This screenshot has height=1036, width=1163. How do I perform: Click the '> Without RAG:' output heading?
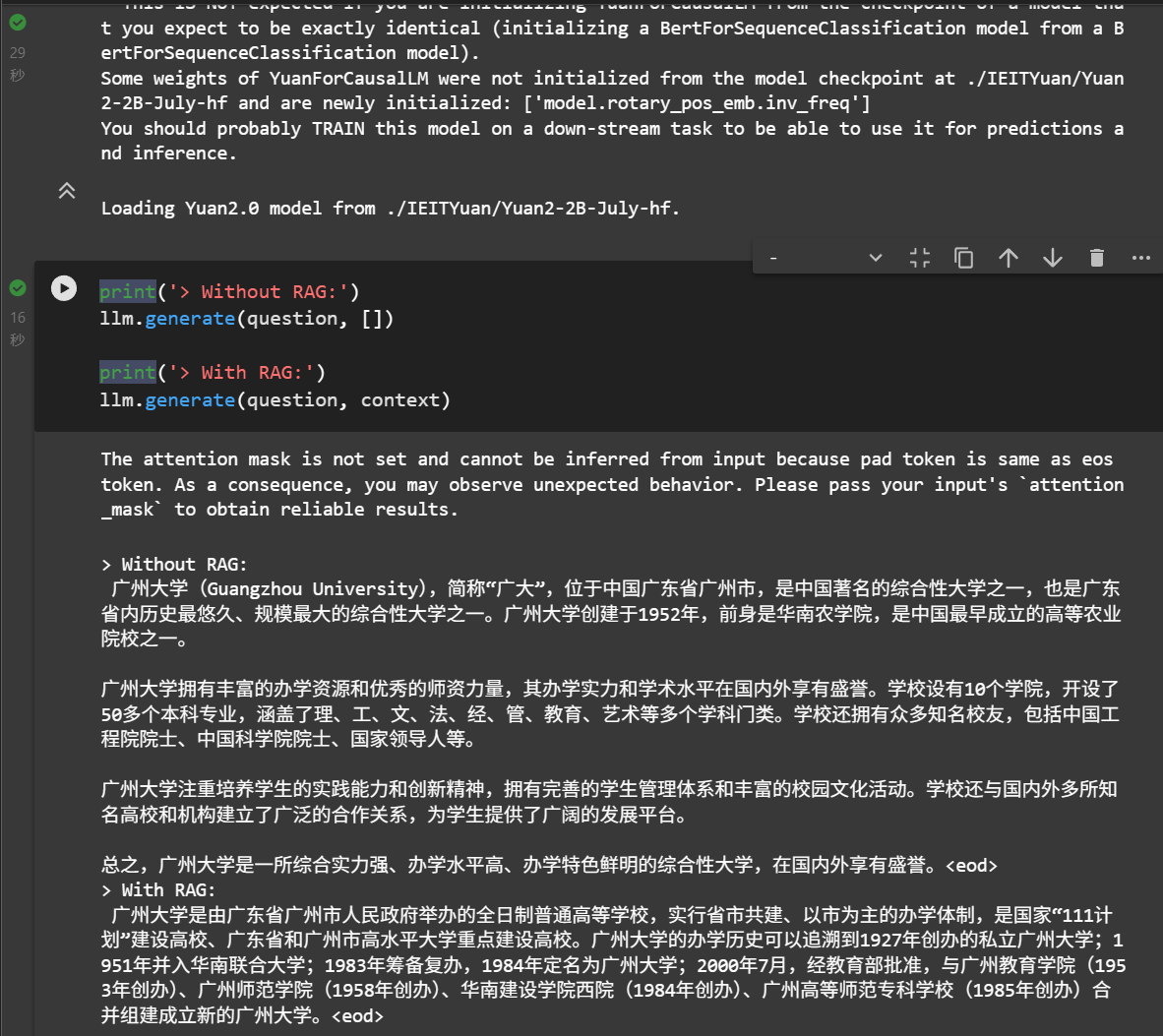pyautogui.click(x=174, y=565)
